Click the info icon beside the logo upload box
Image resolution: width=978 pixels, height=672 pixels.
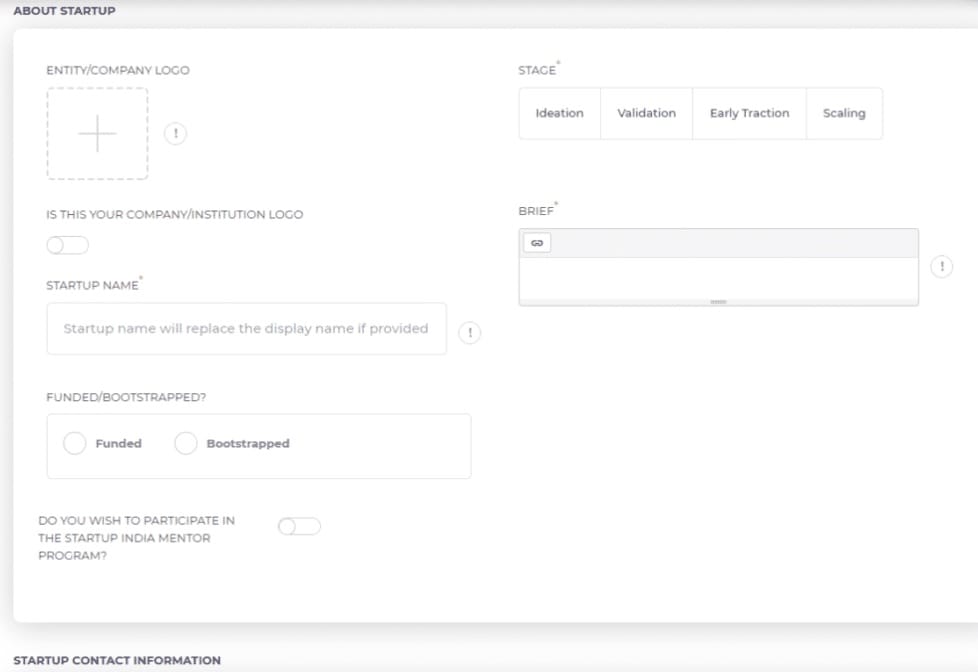click(x=175, y=134)
